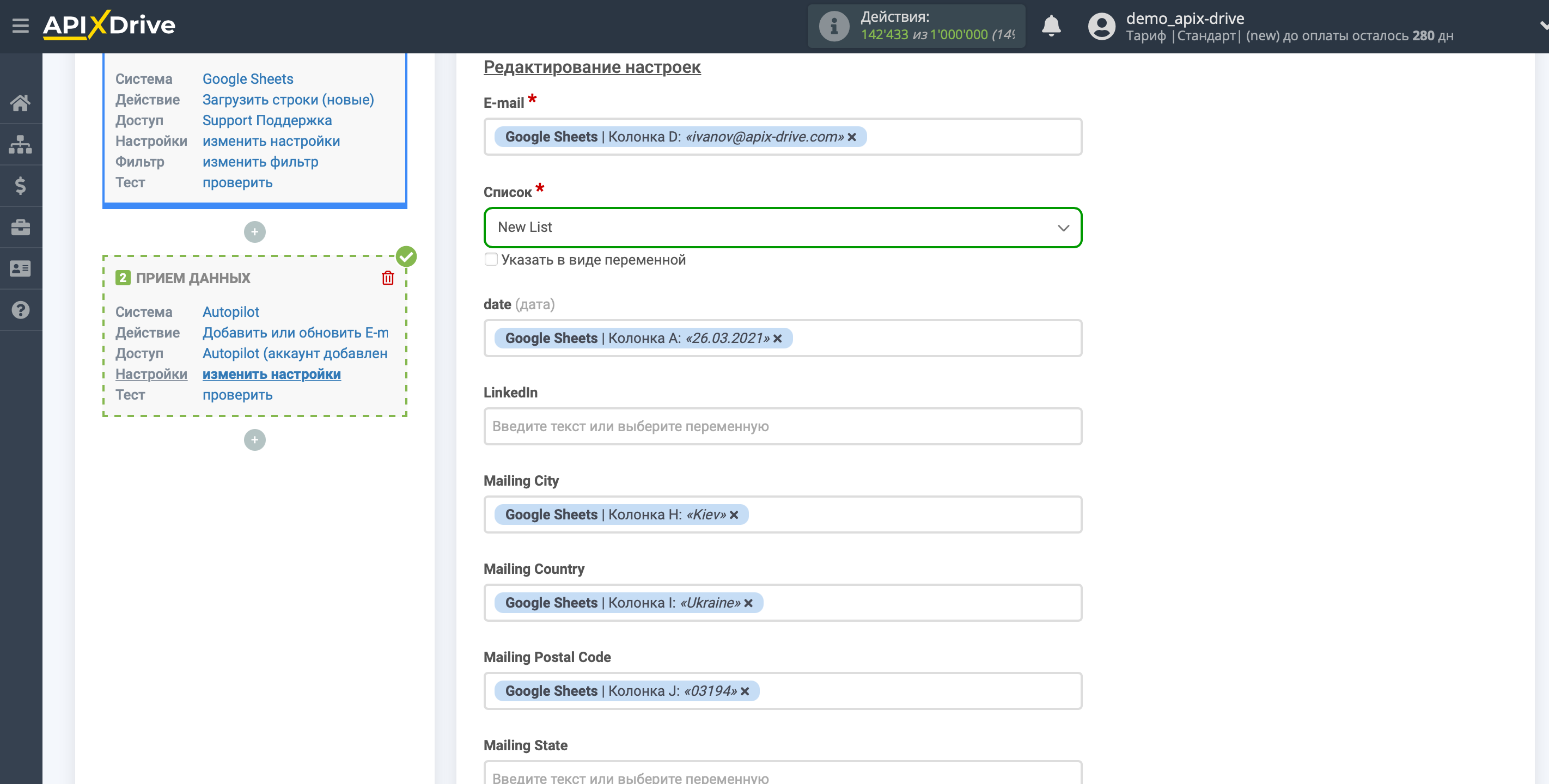Select the LinkedIn input field
Viewport: 1549px width, 784px height.
[783, 426]
